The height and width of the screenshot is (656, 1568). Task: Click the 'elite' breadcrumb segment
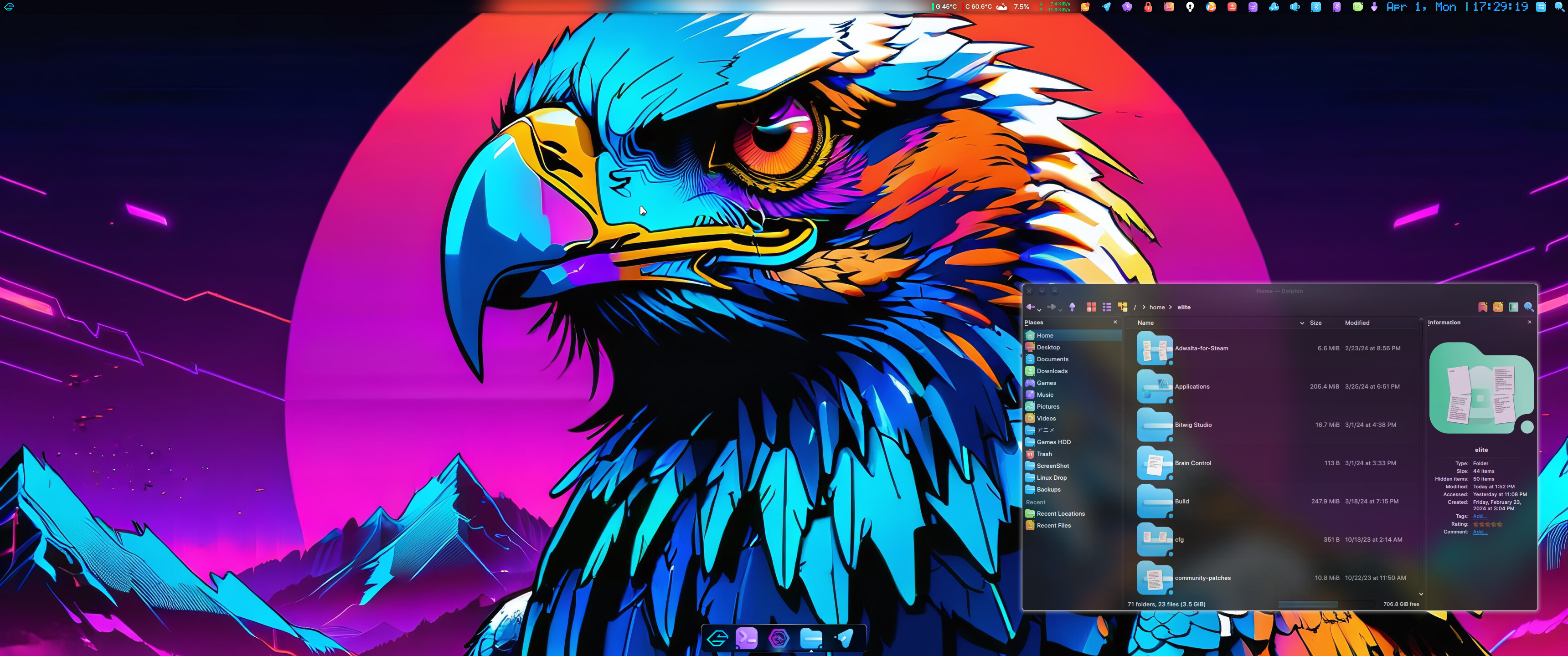[x=1184, y=307]
